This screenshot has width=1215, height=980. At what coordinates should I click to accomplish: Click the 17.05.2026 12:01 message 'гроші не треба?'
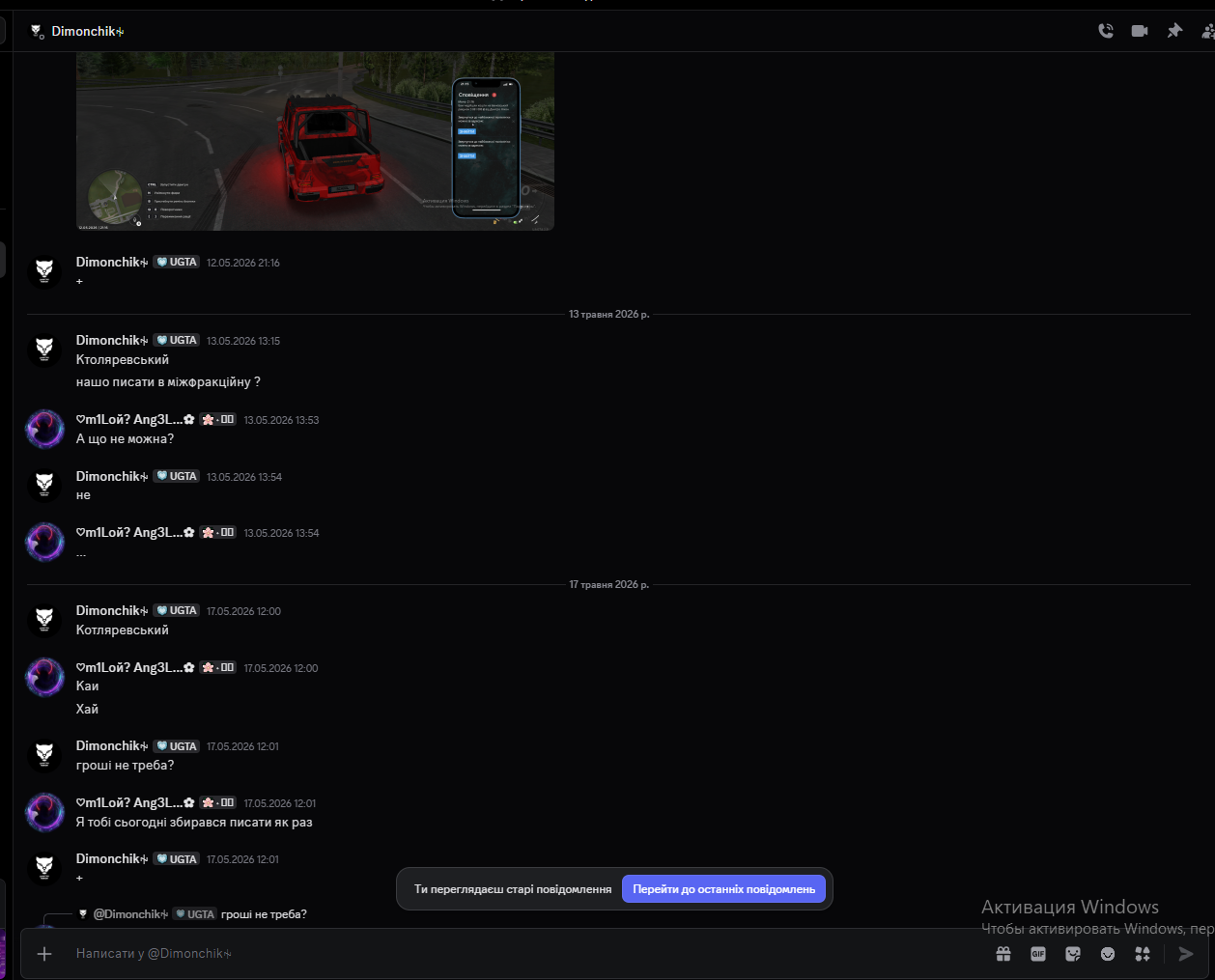(126, 766)
